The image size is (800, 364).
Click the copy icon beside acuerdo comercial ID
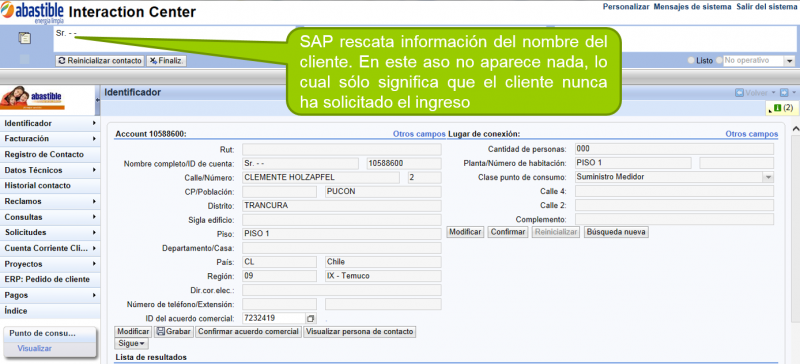coord(311,318)
